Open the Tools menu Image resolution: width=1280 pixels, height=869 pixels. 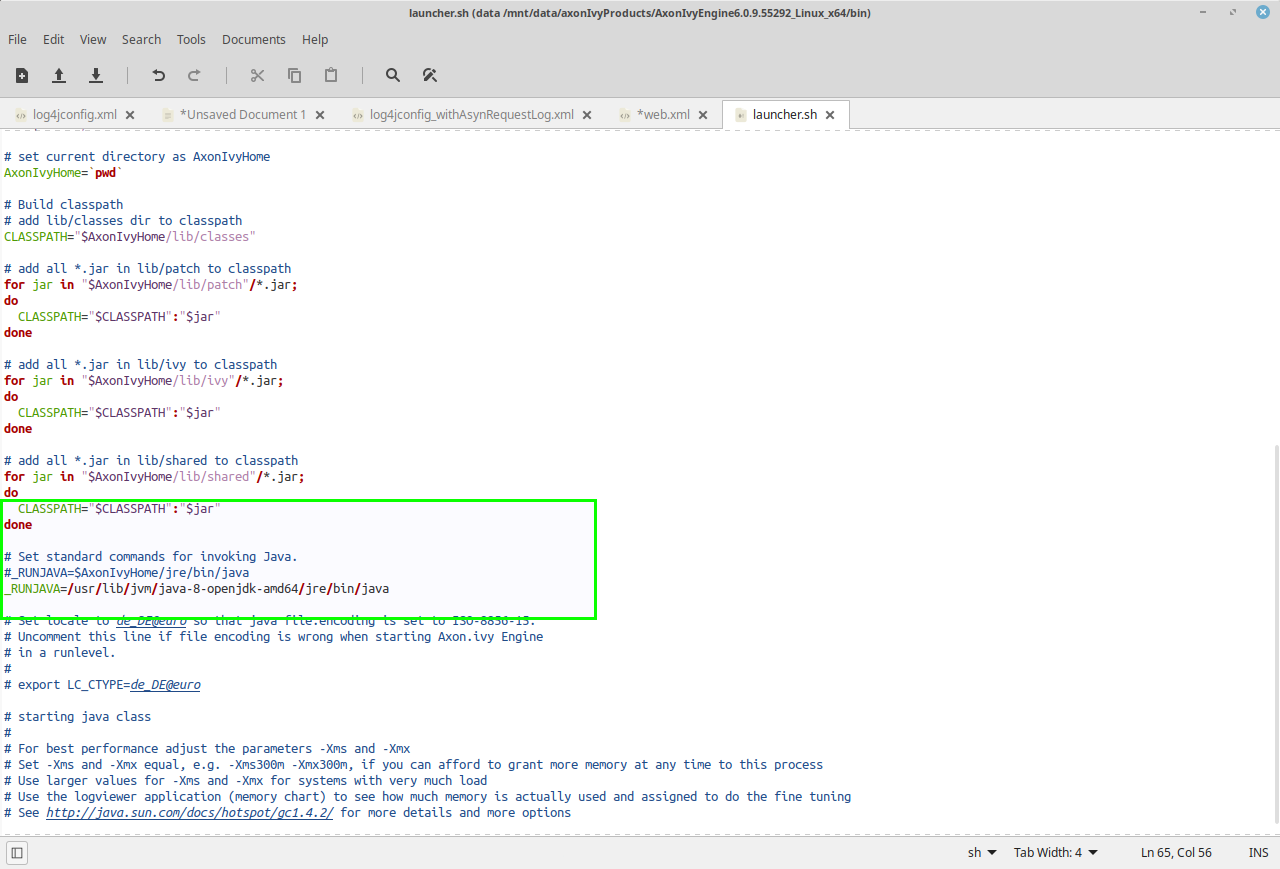pos(191,39)
